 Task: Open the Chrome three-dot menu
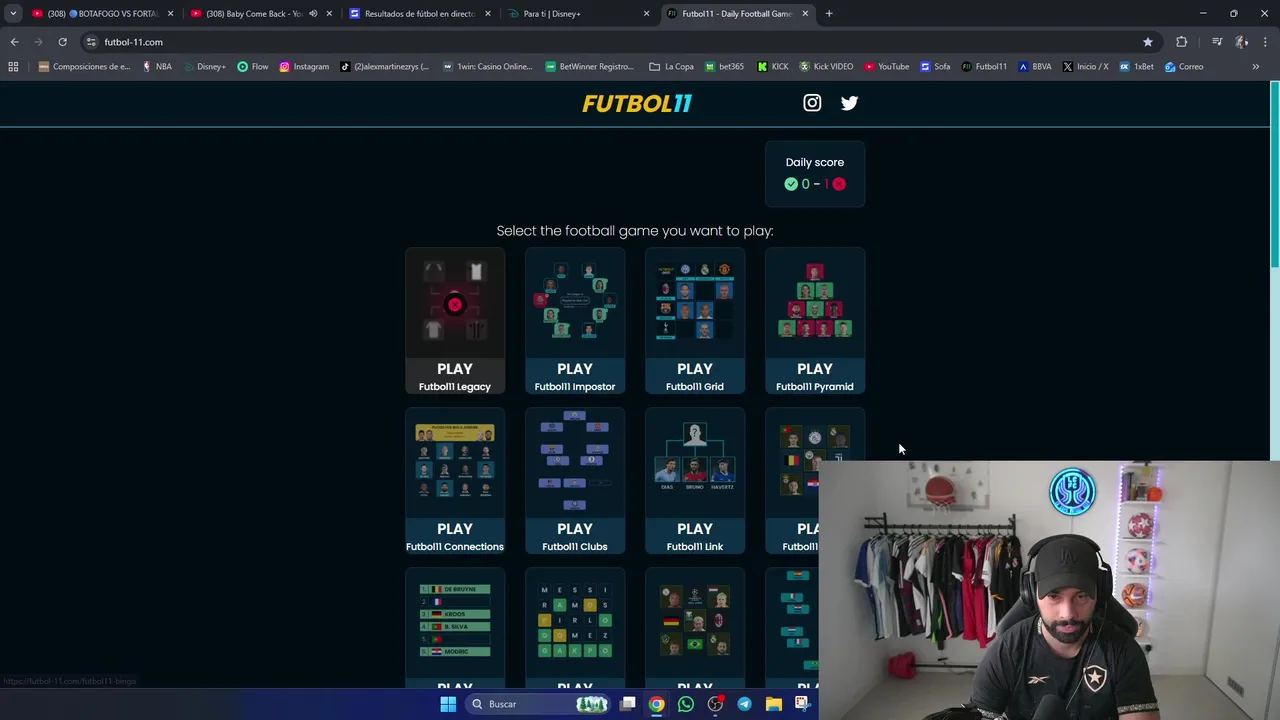(x=1266, y=42)
